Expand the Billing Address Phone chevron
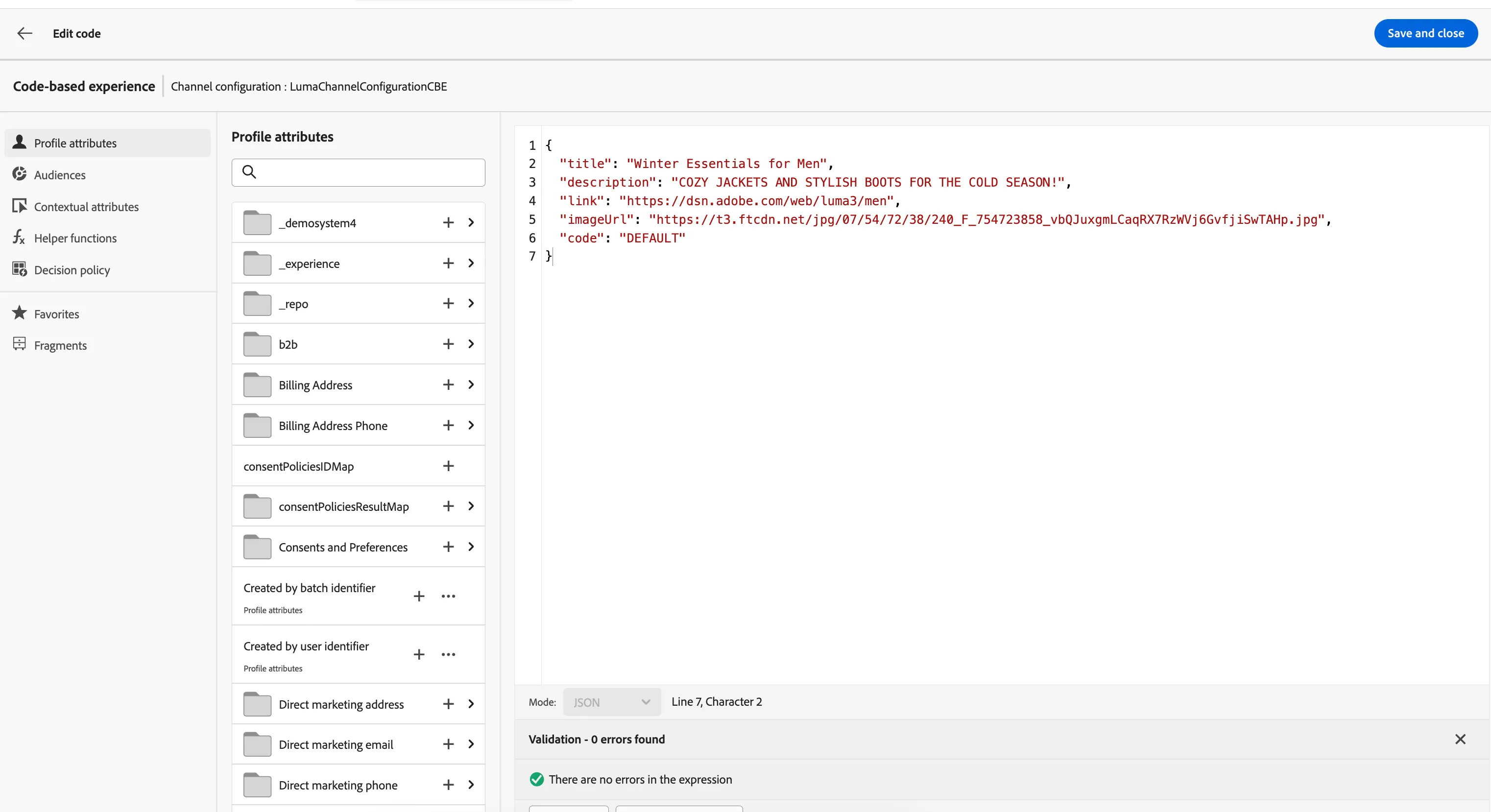1491x812 pixels. coord(471,426)
